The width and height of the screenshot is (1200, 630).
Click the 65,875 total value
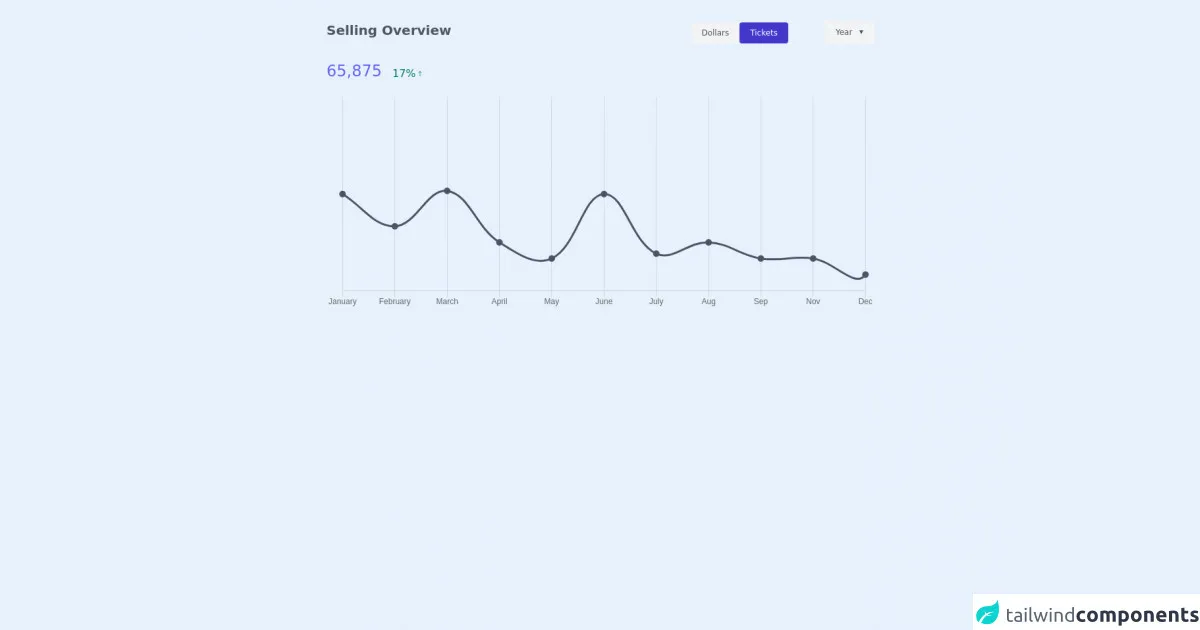pyautogui.click(x=354, y=71)
